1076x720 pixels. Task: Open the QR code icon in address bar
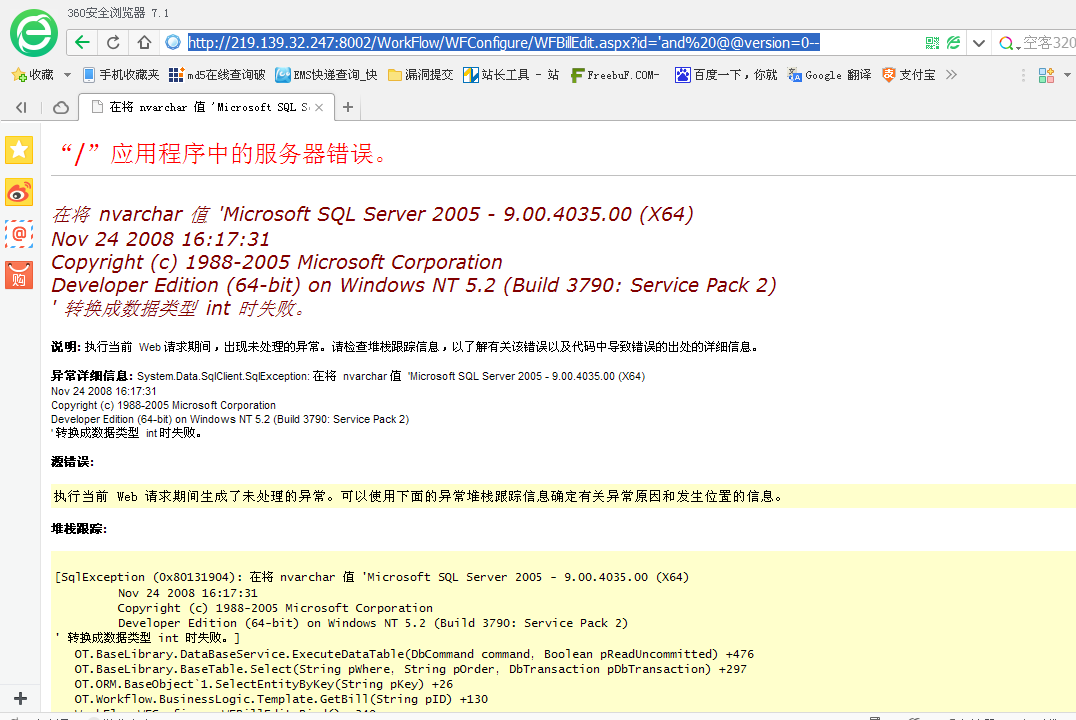click(x=932, y=43)
